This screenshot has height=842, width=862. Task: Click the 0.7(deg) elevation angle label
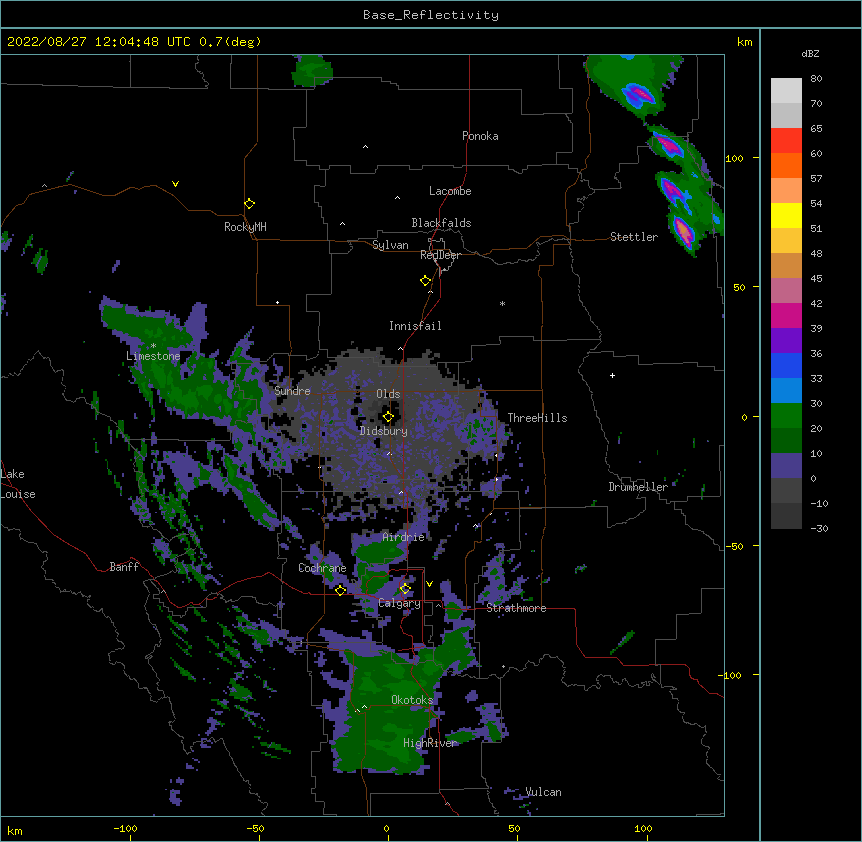230,42
